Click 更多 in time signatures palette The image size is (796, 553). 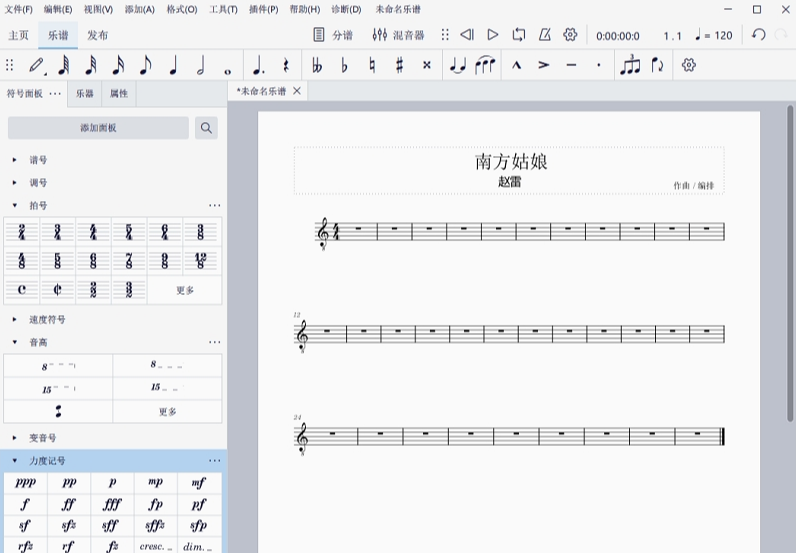coord(185,290)
